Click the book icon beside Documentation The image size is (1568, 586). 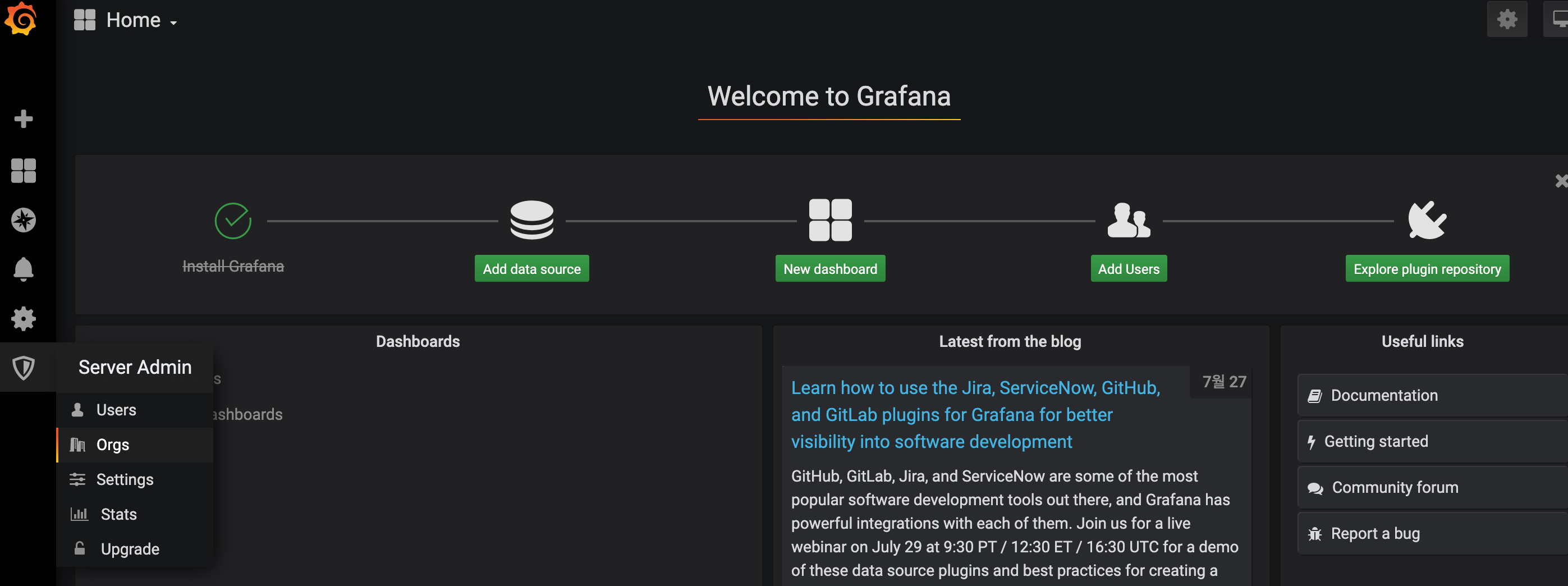1315,396
